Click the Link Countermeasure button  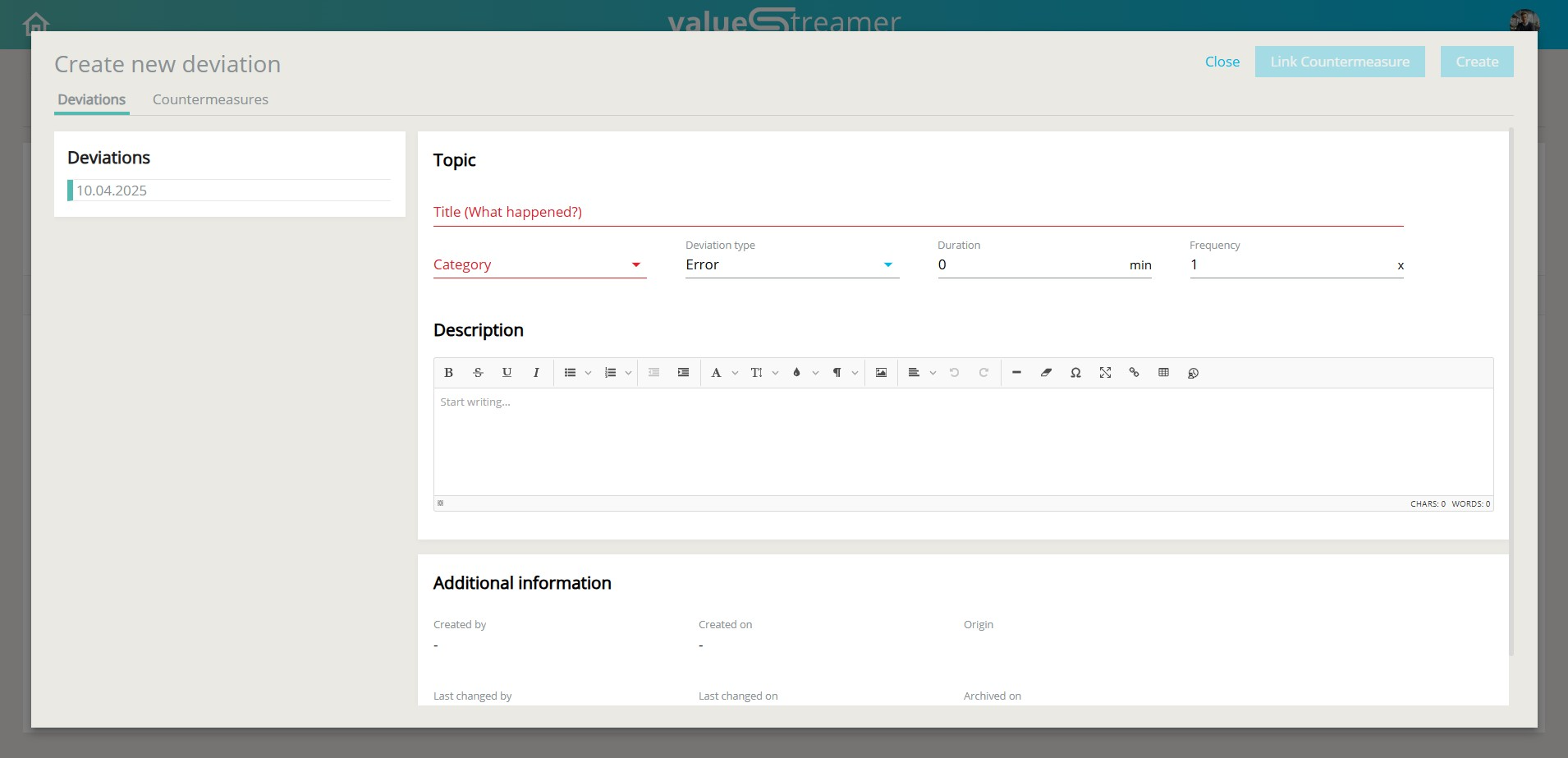[x=1340, y=62]
